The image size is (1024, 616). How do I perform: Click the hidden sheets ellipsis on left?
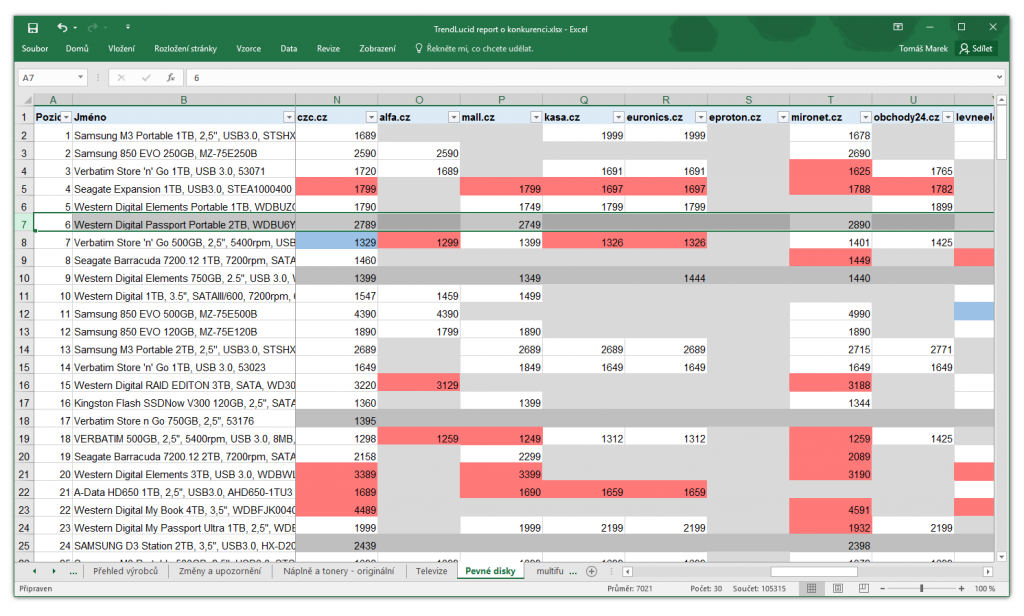pyautogui.click(x=73, y=572)
